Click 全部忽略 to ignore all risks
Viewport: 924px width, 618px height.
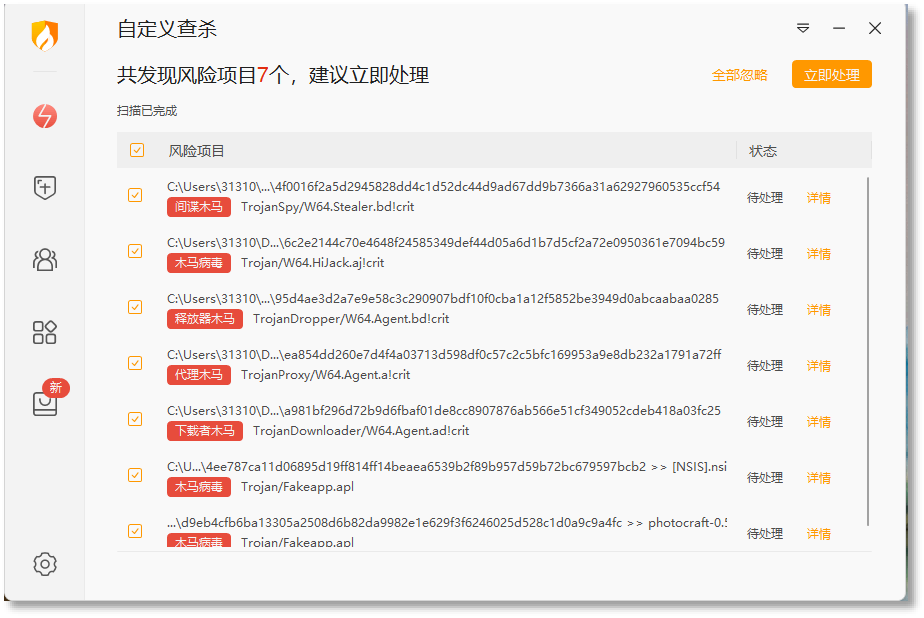pyautogui.click(x=740, y=75)
